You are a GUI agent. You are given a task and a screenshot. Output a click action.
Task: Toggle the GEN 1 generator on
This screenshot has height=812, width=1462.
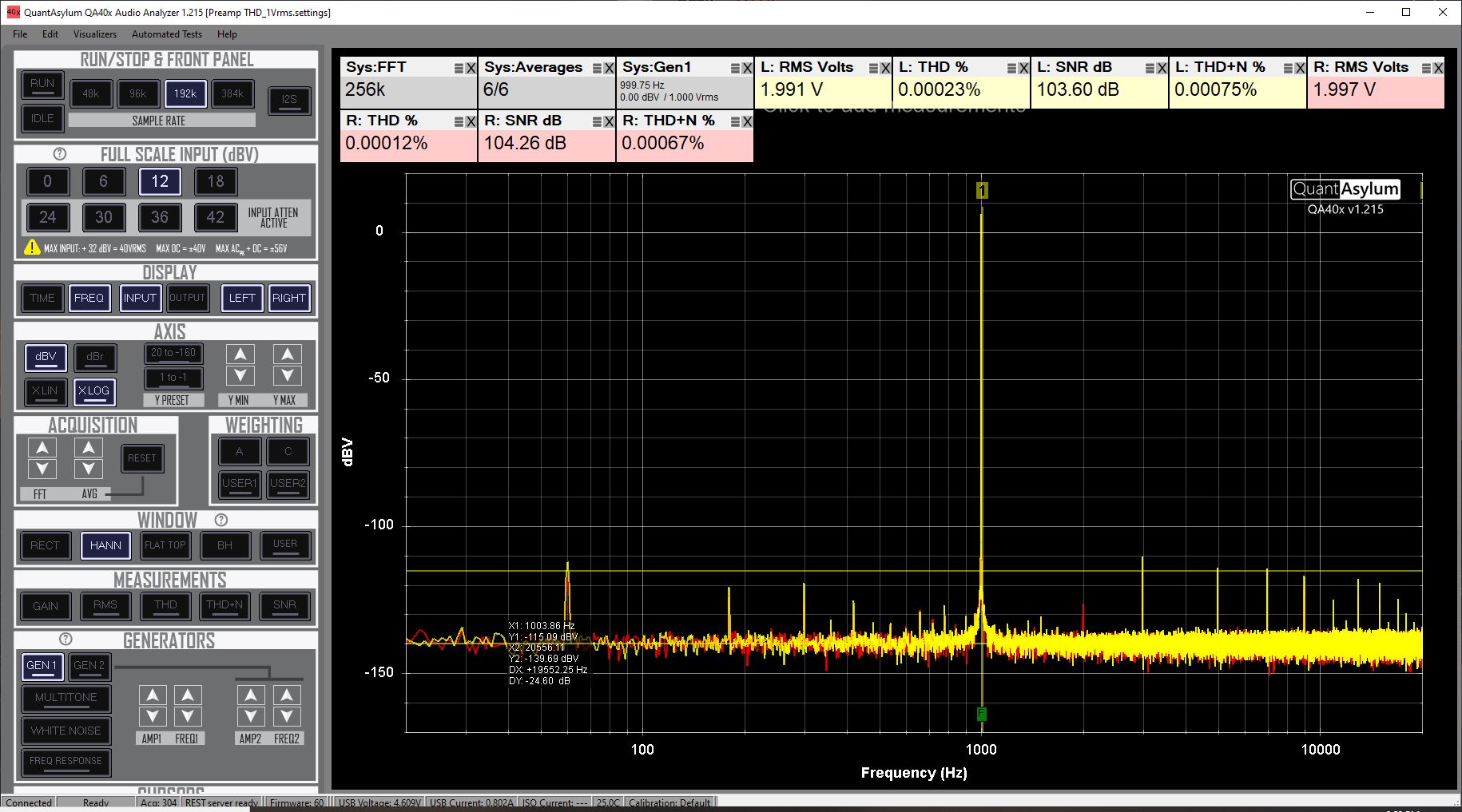[42, 665]
